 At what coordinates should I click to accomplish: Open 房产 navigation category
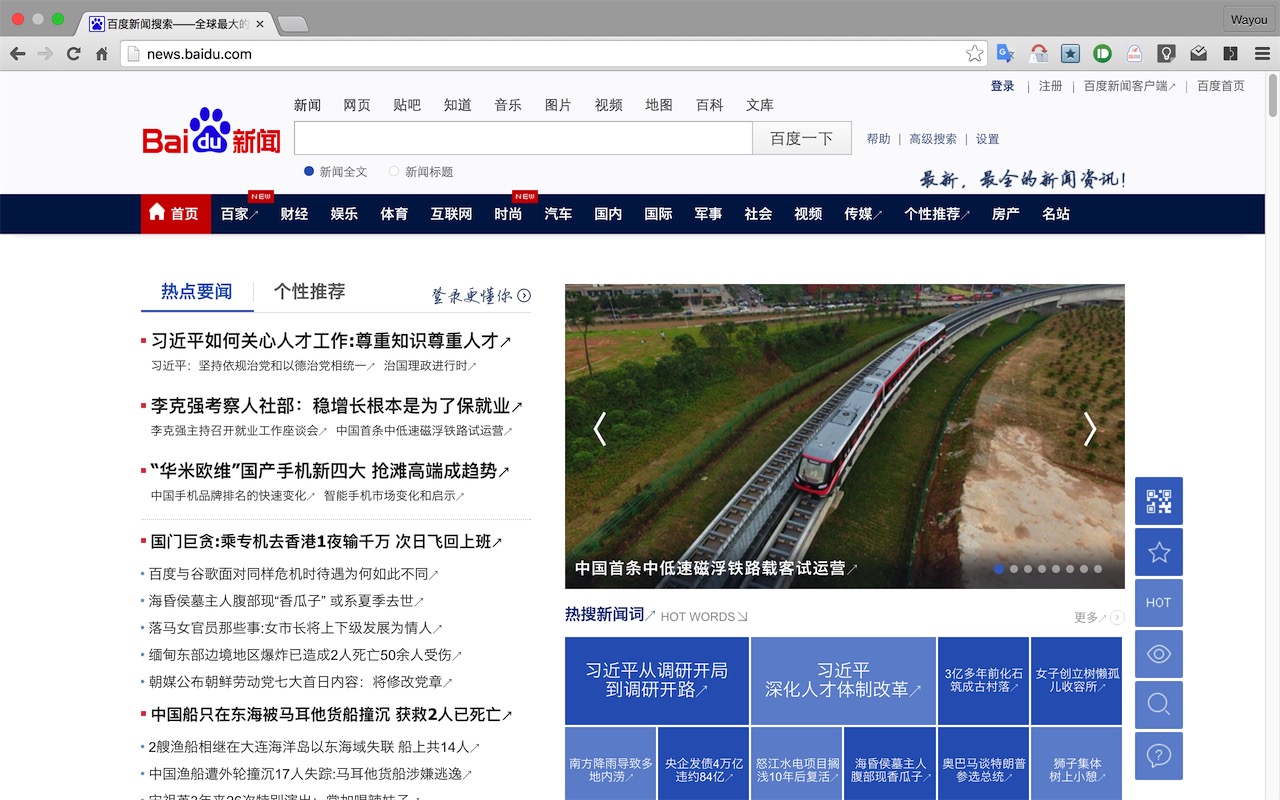(x=1005, y=214)
